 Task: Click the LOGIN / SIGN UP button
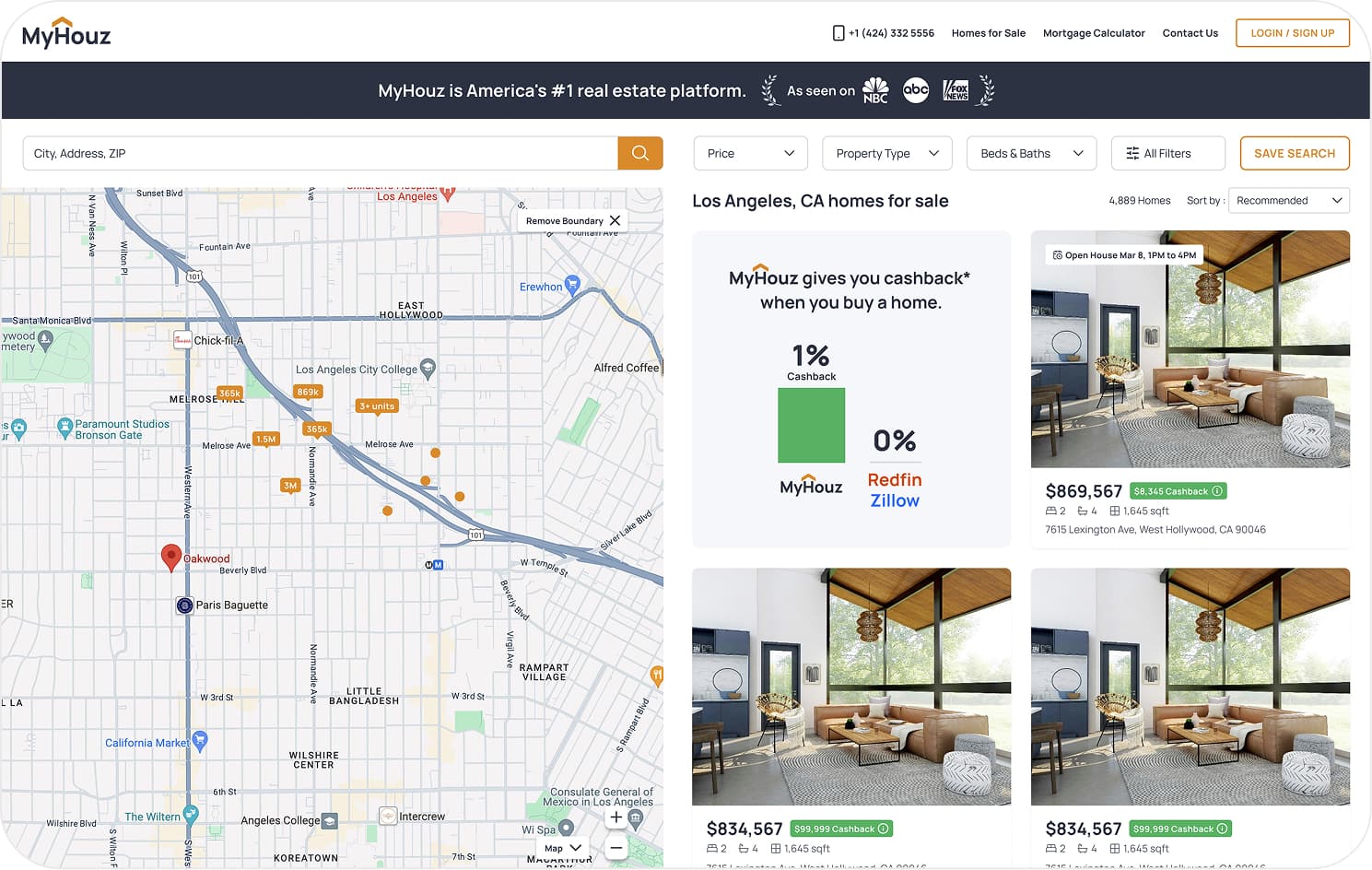1292,33
